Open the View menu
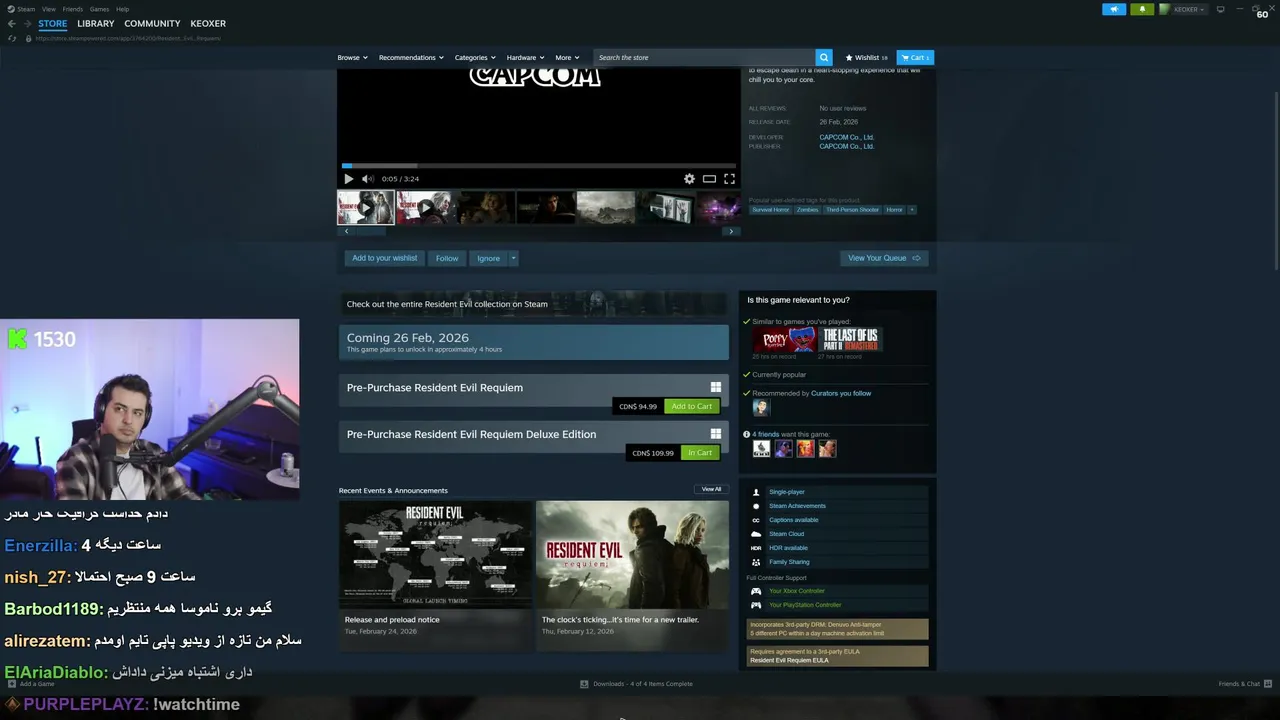The image size is (1280, 720). tap(48, 9)
